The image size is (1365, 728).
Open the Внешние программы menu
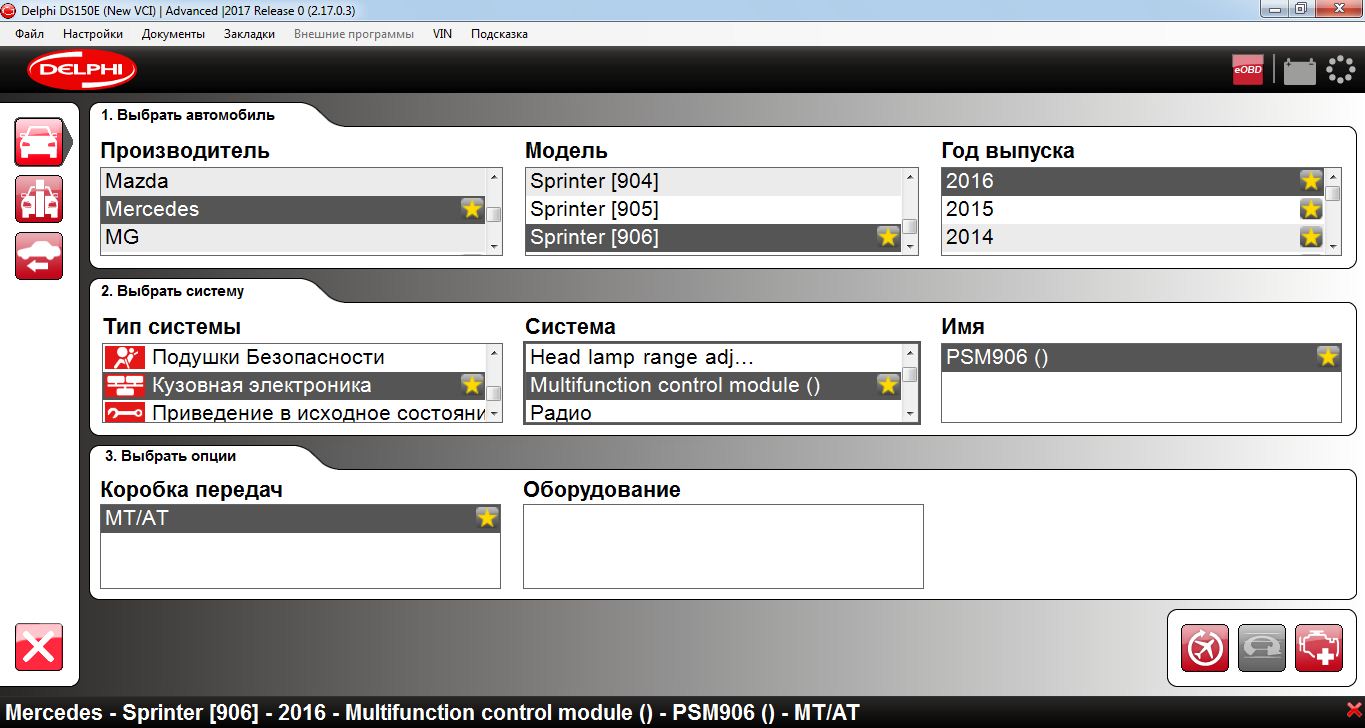click(x=354, y=34)
